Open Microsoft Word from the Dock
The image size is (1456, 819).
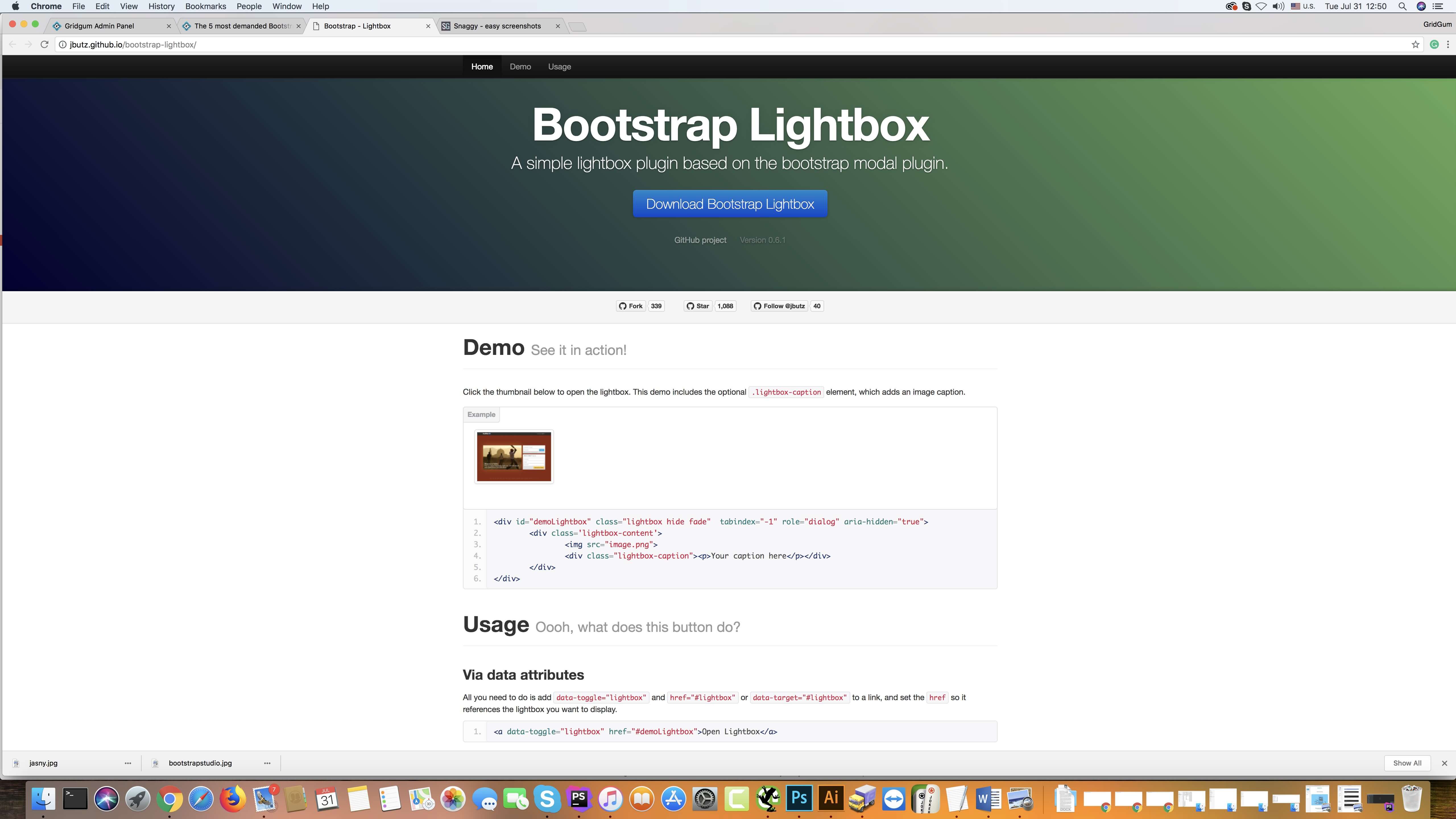click(x=988, y=799)
